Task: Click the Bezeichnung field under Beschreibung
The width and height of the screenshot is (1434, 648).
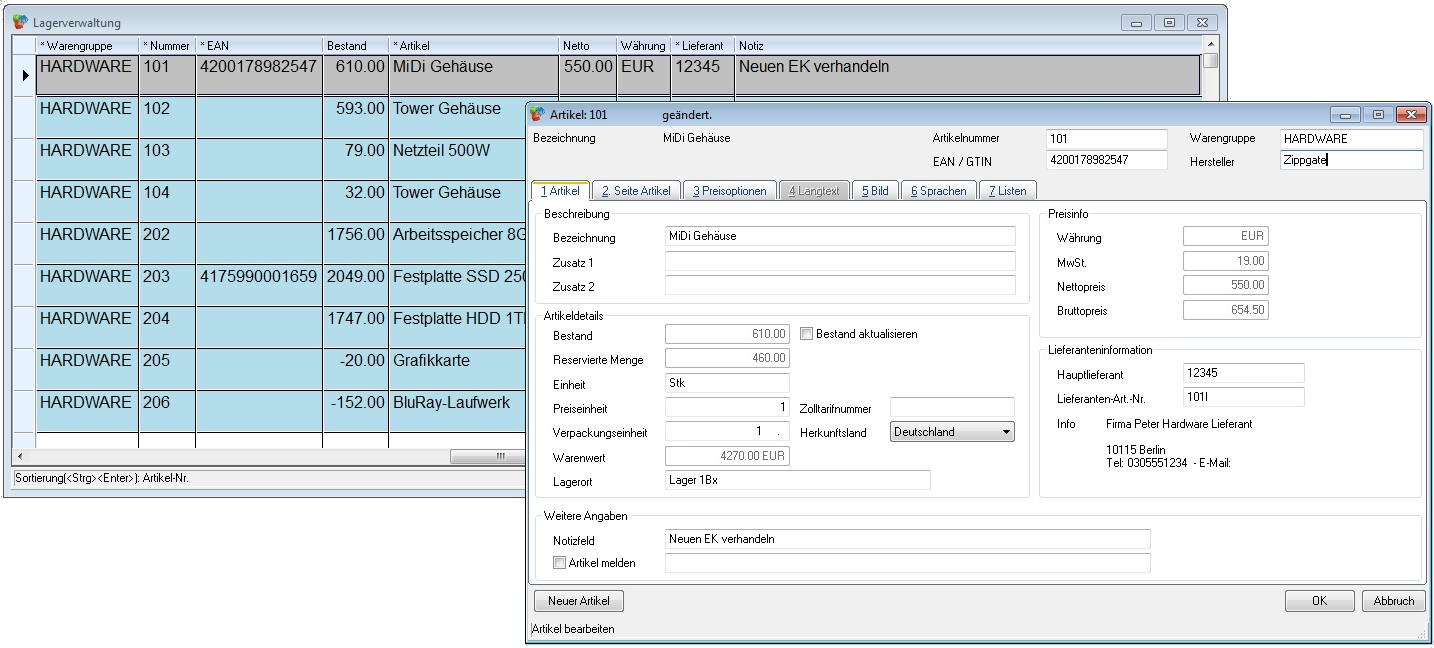Action: point(840,236)
